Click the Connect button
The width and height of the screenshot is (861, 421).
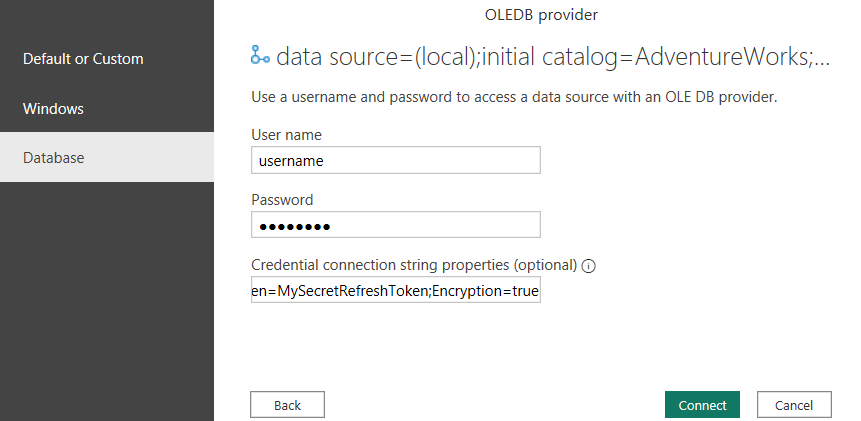coord(702,405)
